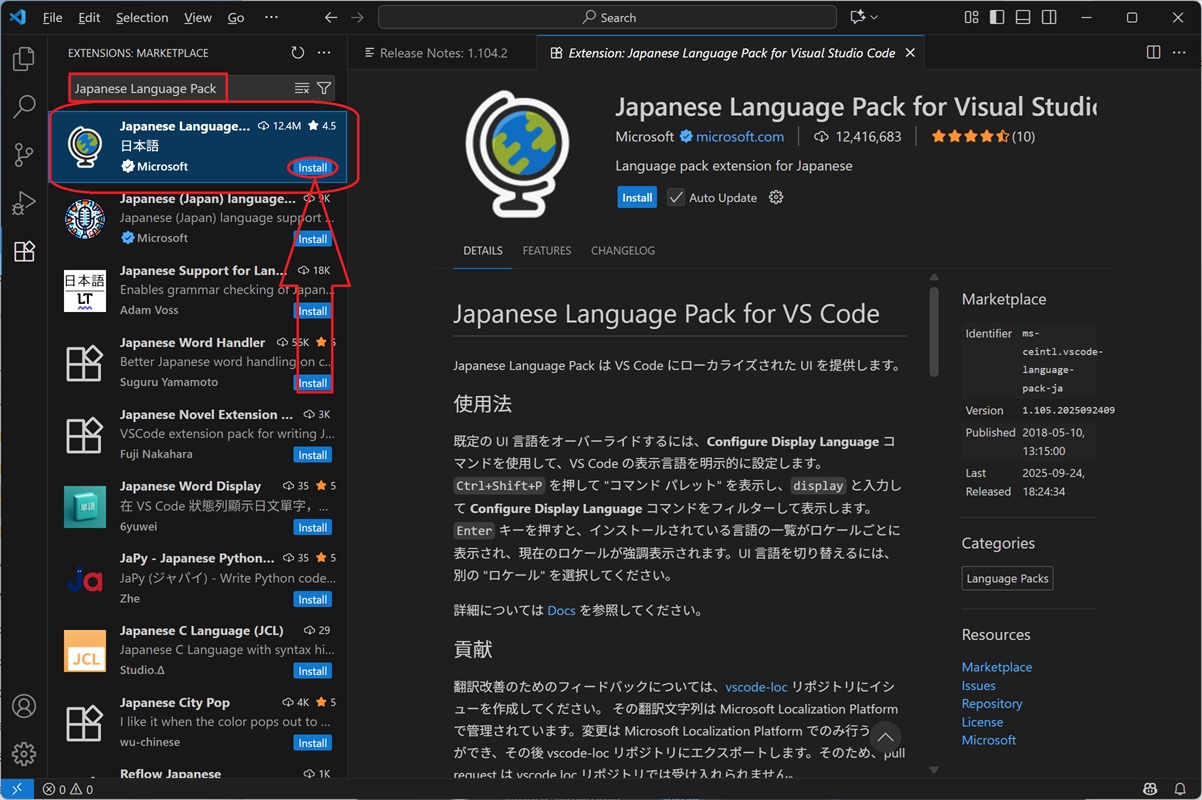
Task: Open the Run and Debug view
Action: click(24, 203)
